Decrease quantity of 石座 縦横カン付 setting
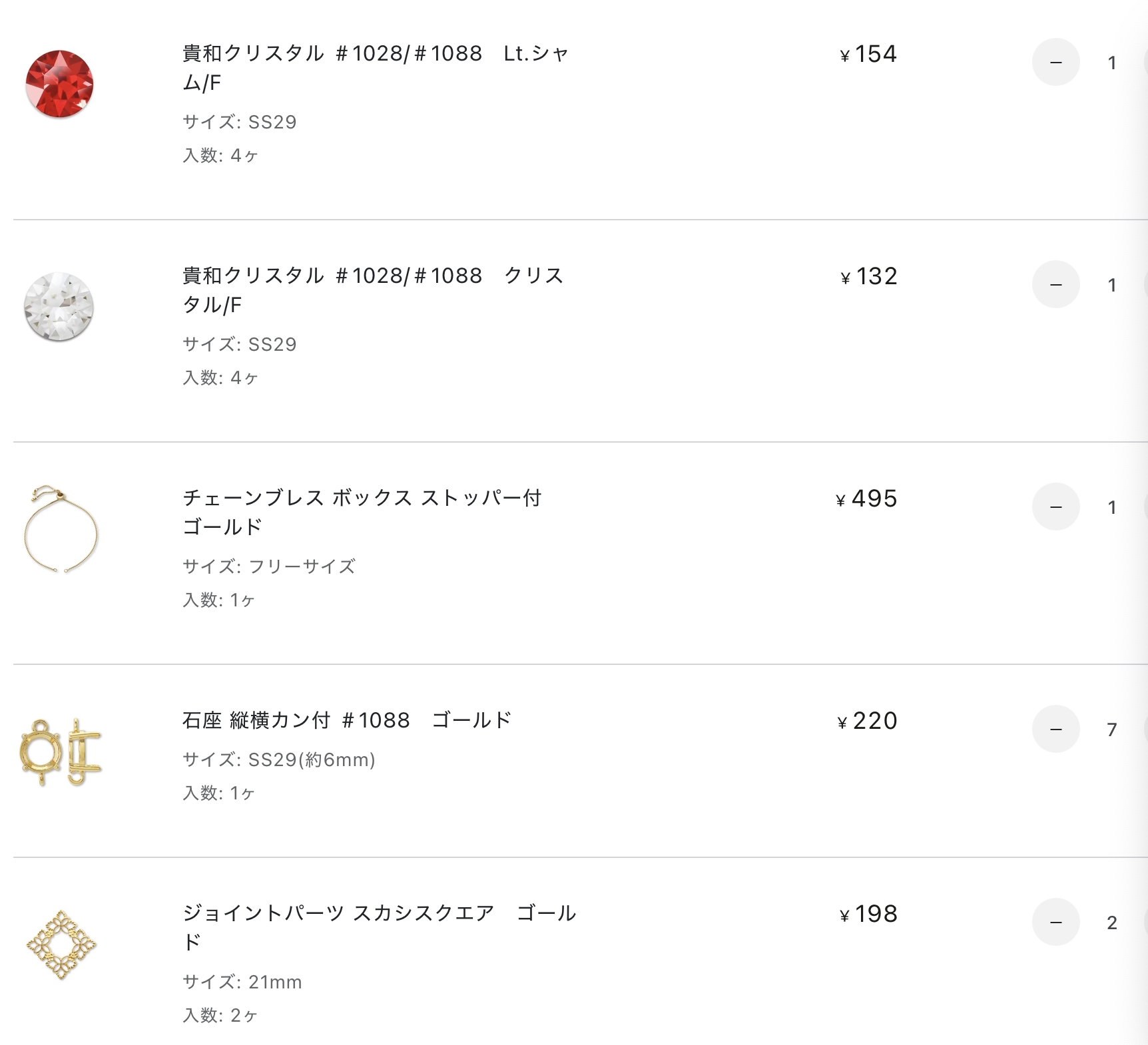This screenshot has width=1148, height=1045. tap(1055, 729)
